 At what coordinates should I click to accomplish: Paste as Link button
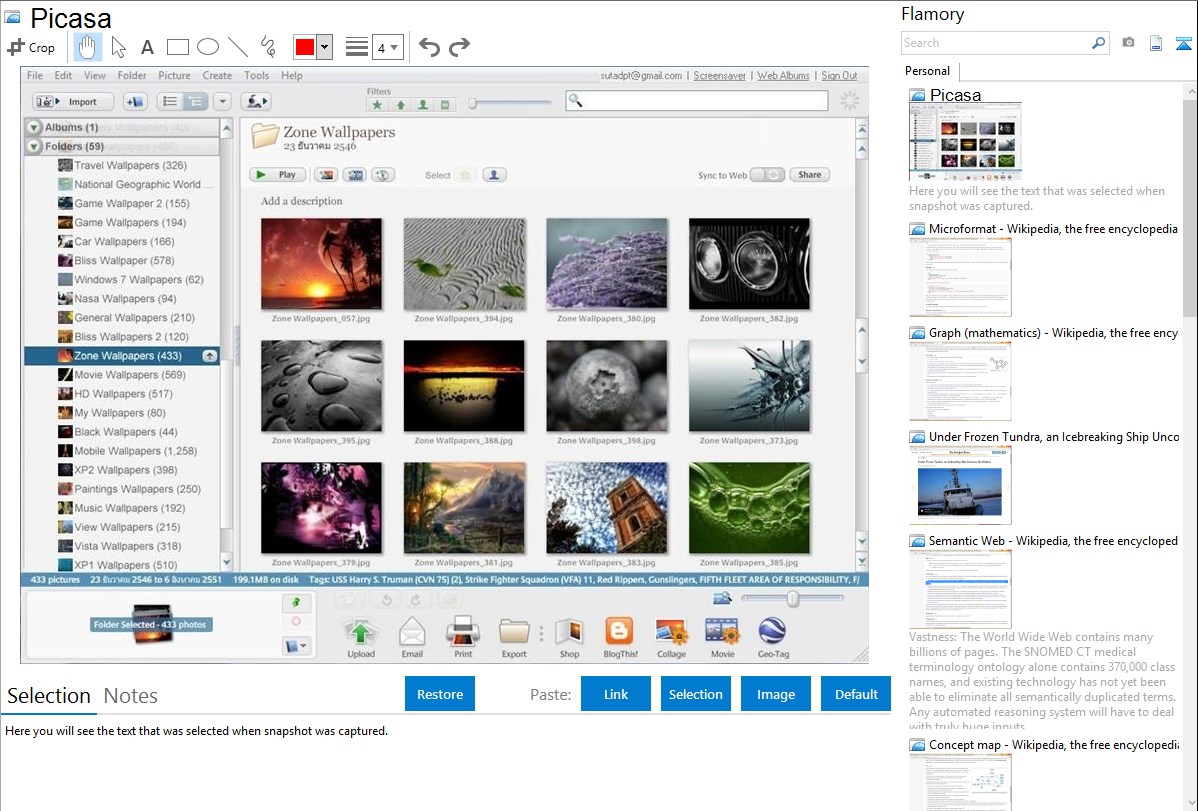tap(616, 694)
